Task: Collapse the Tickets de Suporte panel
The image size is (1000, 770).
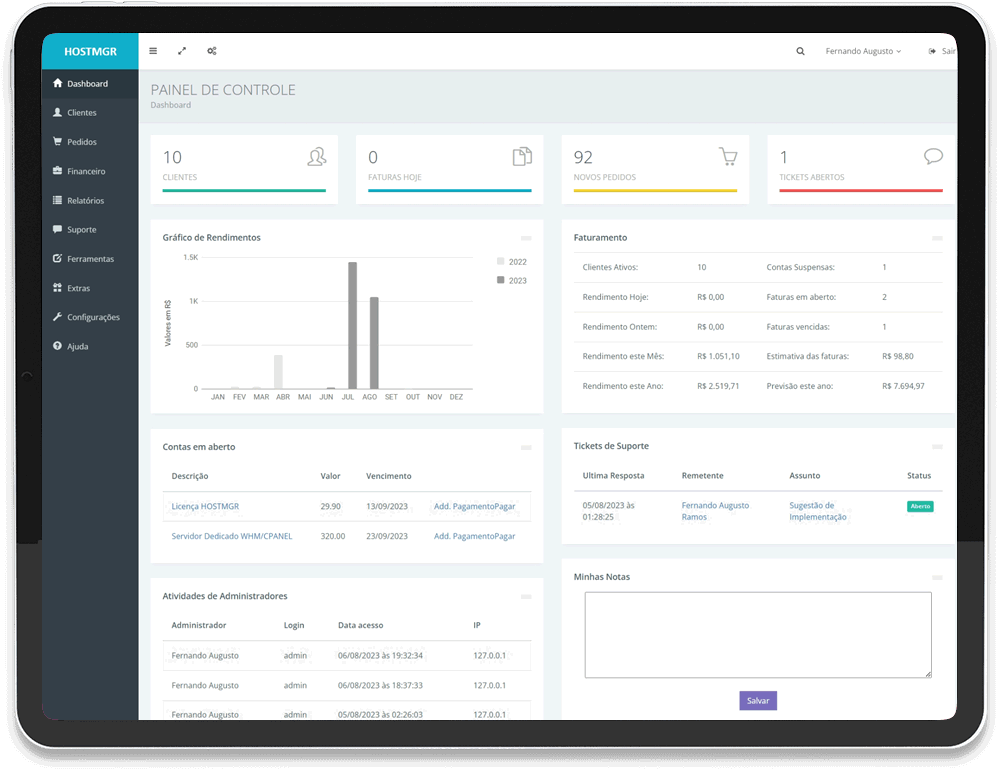Action: click(x=937, y=447)
